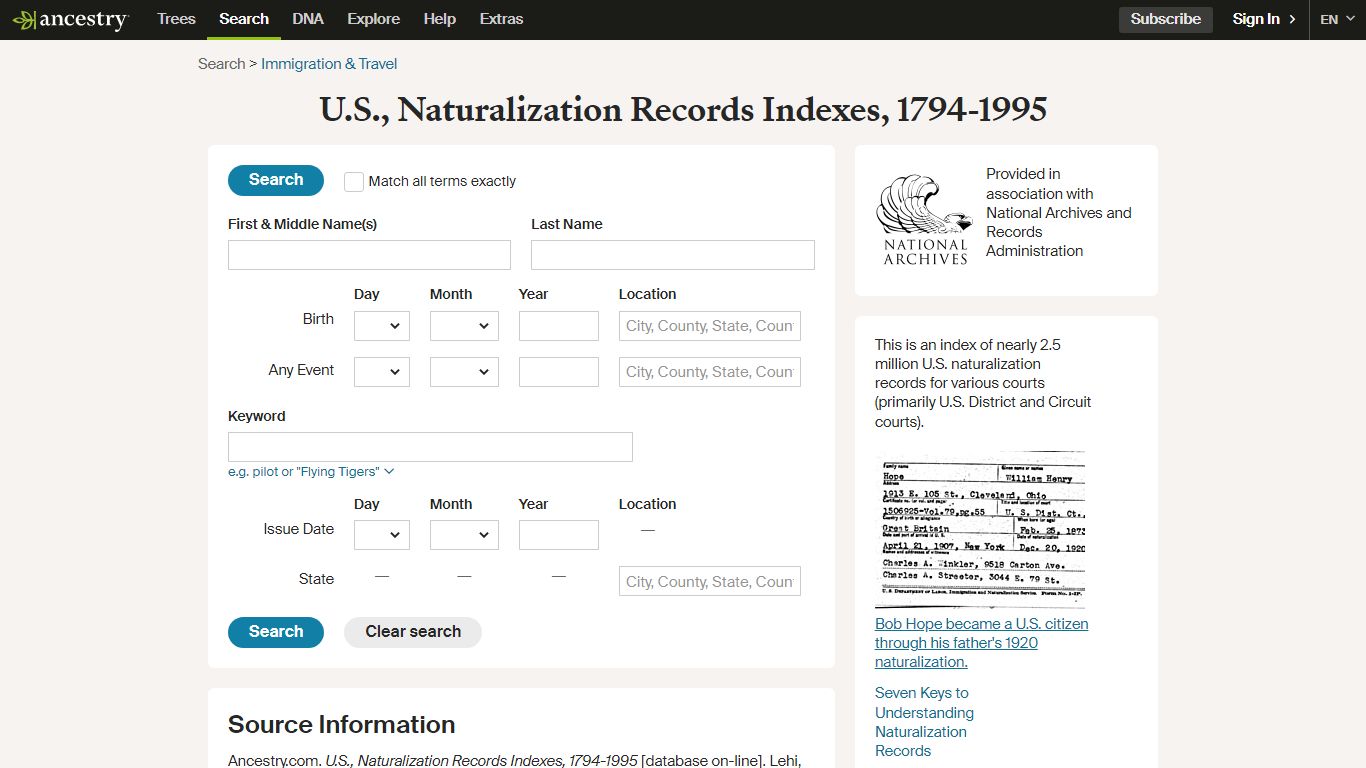Open the Help menu
The height and width of the screenshot is (768, 1366).
click(439, 19)
